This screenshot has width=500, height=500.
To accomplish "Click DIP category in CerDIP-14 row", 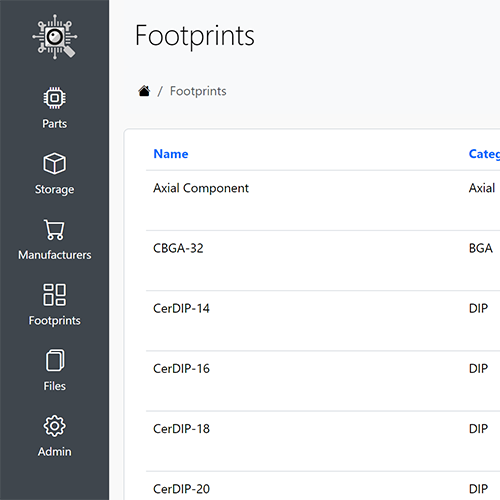I will (x=478, y=308).
